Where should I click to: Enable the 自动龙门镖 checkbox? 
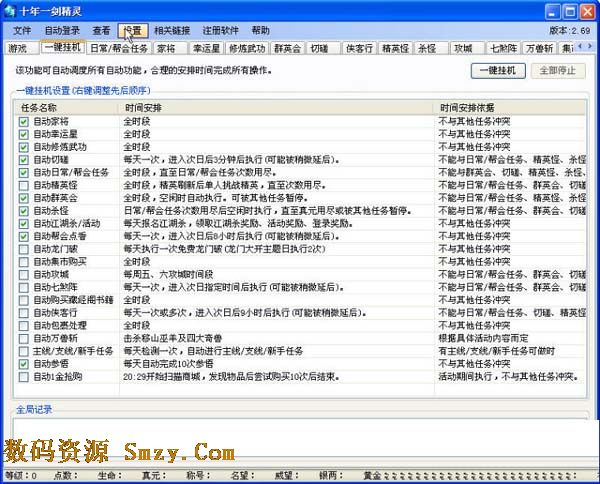click(x=24, y=249)
